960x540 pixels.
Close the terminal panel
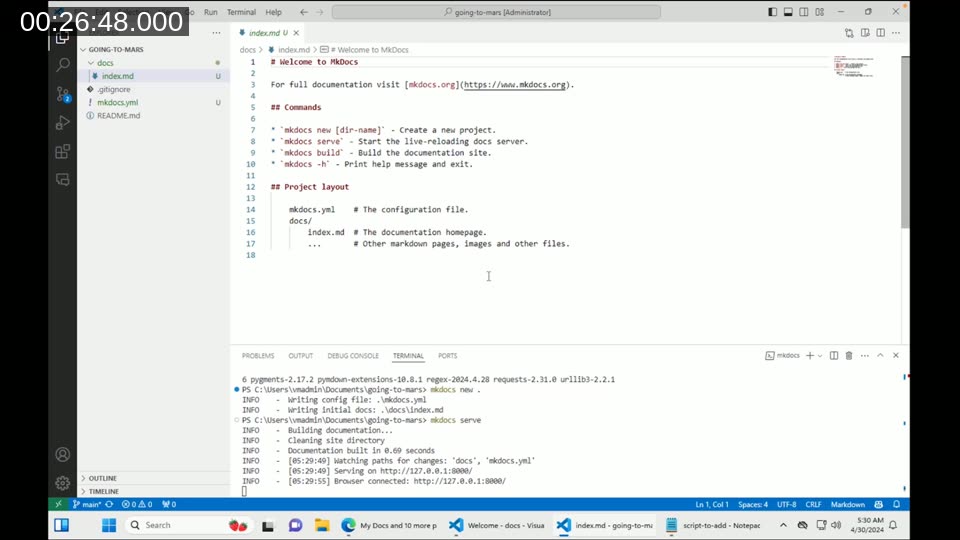tap(896, 356)
